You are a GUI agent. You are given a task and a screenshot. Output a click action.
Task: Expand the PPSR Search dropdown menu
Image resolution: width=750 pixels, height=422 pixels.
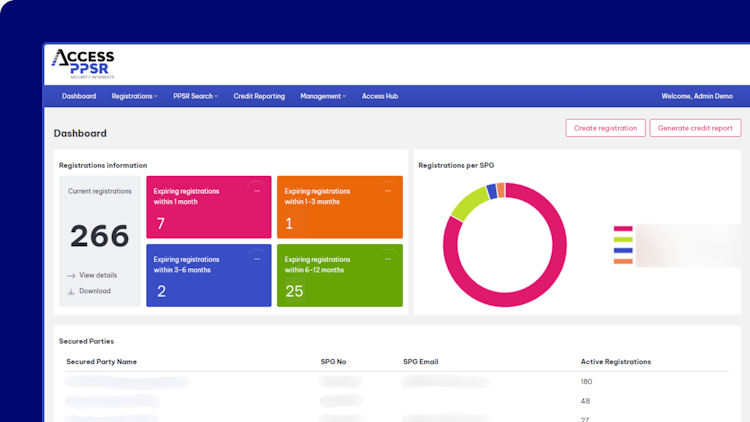[x=195, y=96]
